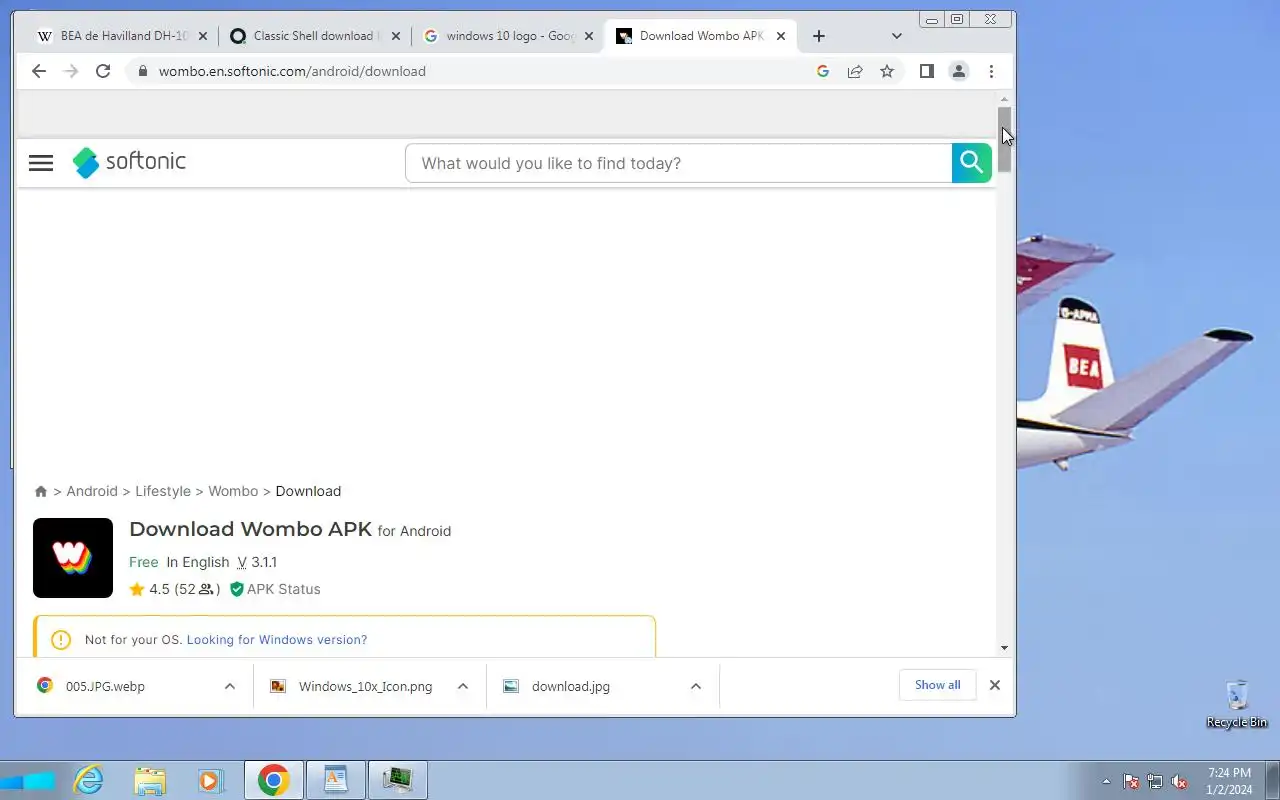
Task: Go back with the browser back arrow
Action: [38, 71]
